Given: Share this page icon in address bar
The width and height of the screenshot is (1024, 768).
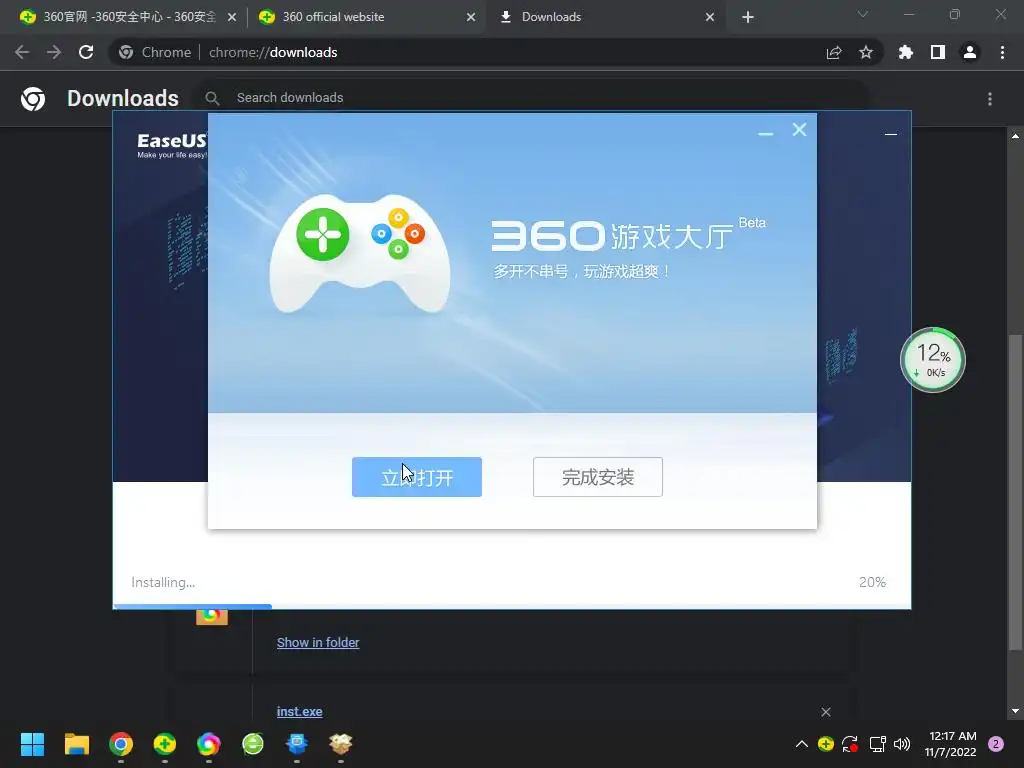Looking at the screenshot, I should tap(834, 52).
